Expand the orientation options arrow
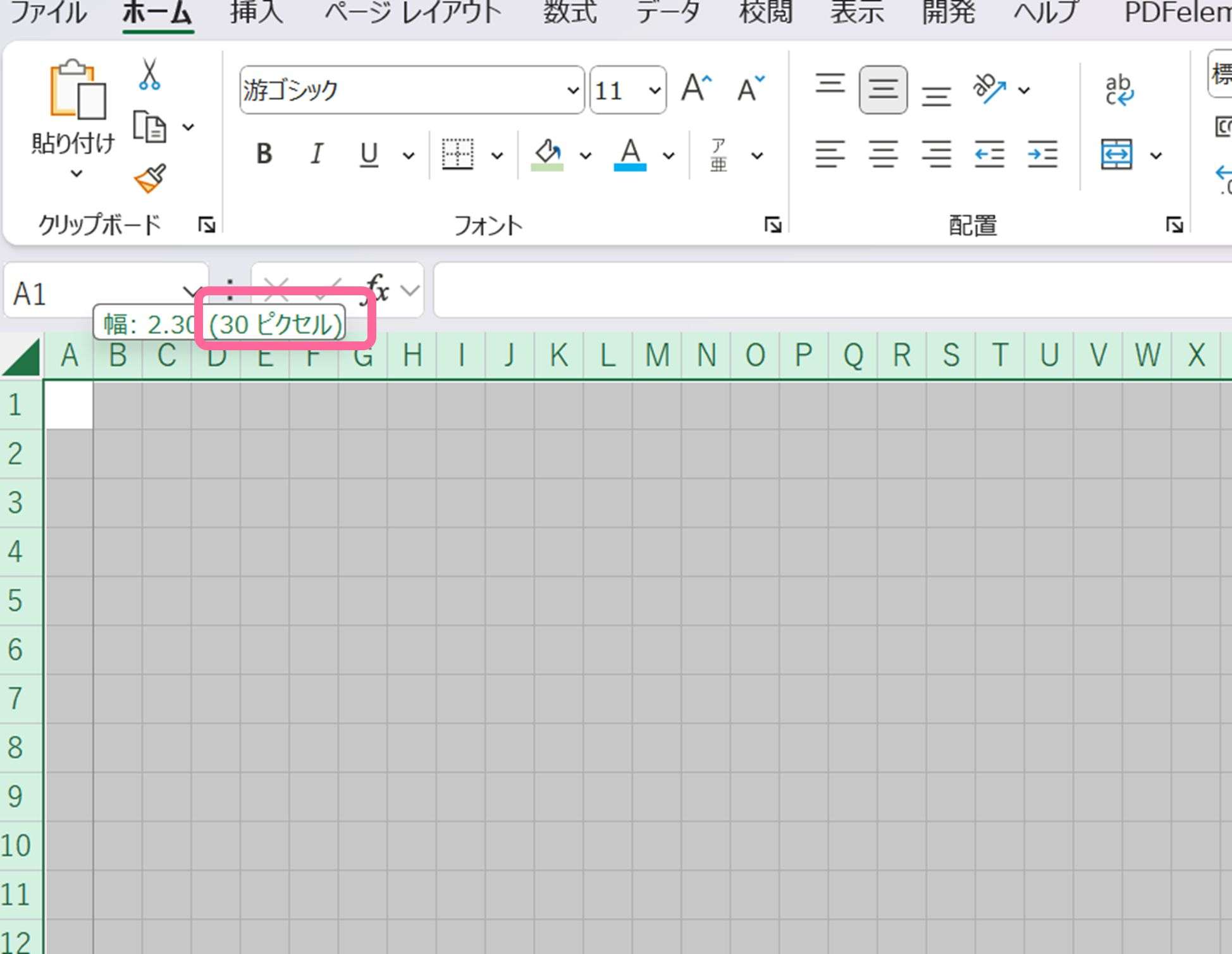This screenshot has height=954, width=1232. (x=1024, y=90)
